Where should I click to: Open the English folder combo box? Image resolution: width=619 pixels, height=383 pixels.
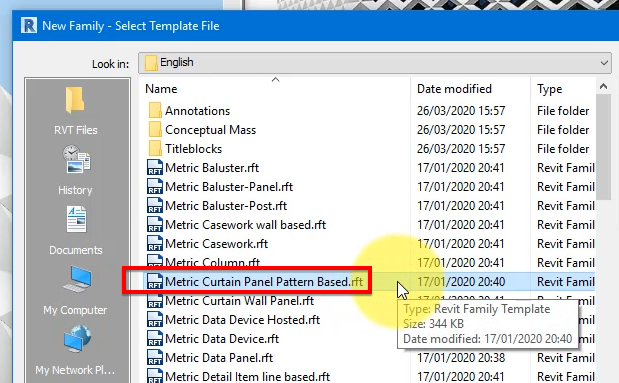pos(375,63)
